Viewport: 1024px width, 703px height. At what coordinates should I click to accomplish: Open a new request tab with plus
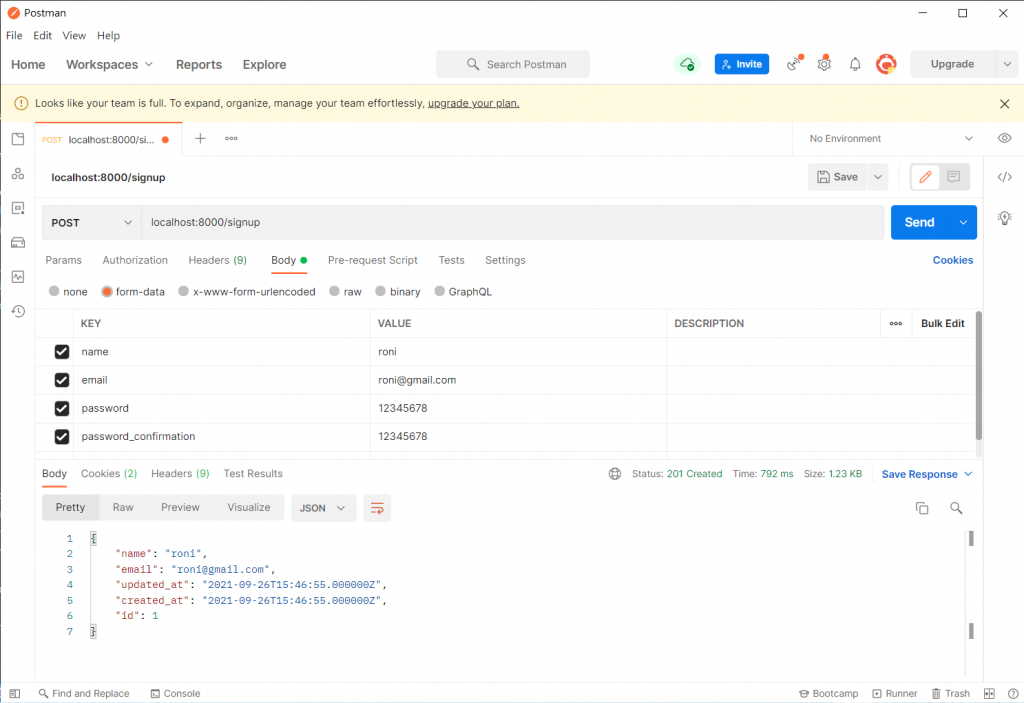coord(200,139)
